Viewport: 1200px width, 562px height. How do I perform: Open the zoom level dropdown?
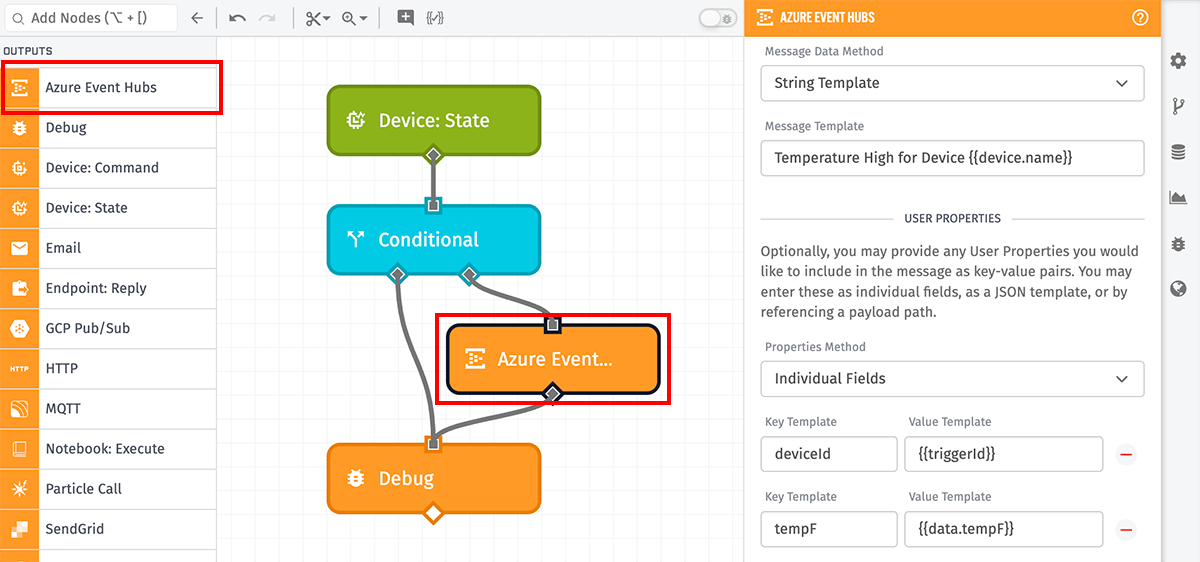[x=354, y=18]
